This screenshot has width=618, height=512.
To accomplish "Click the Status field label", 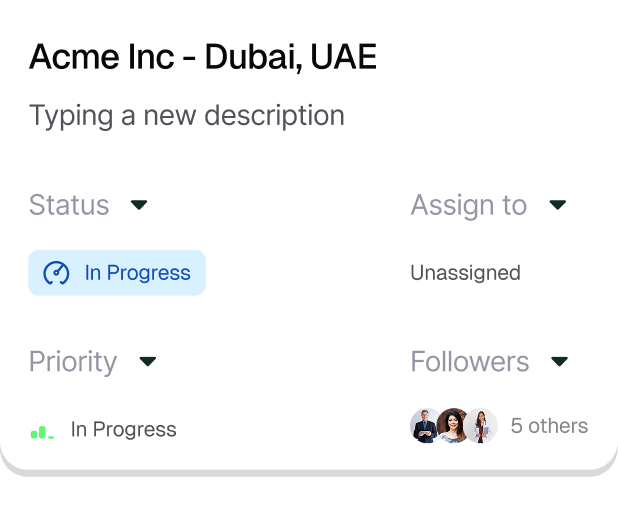I will point(69,205).
